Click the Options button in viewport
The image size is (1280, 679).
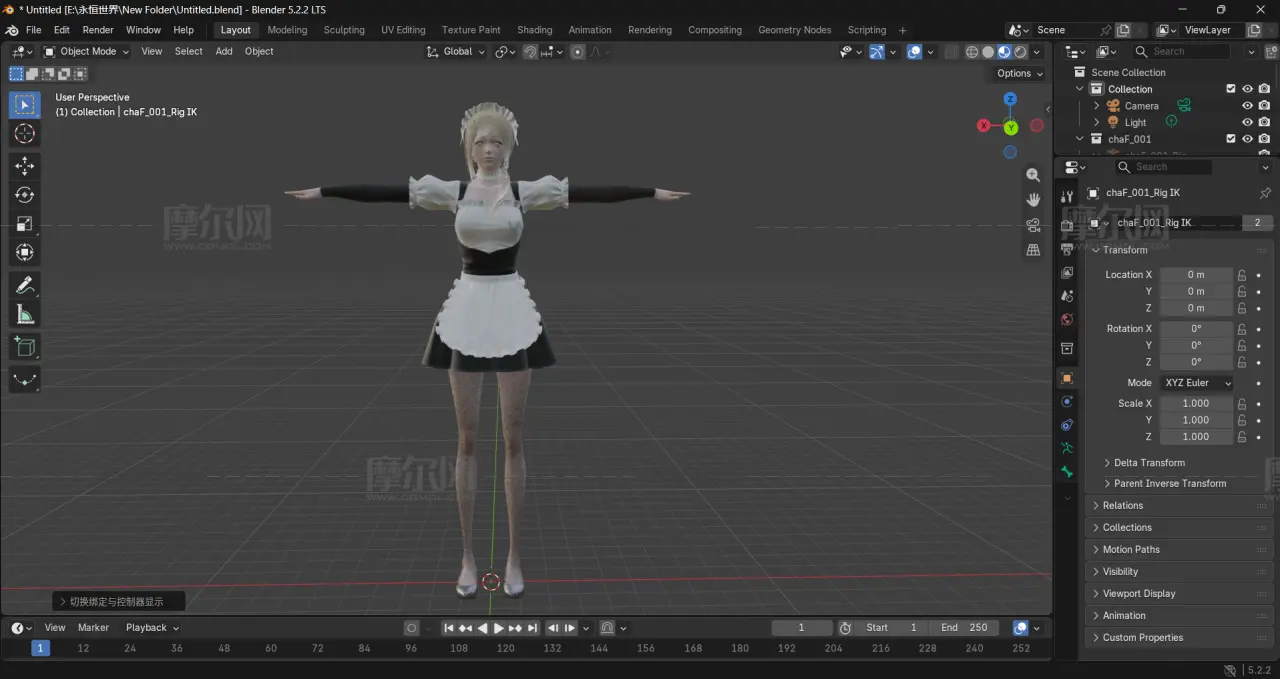(1019, 73)
